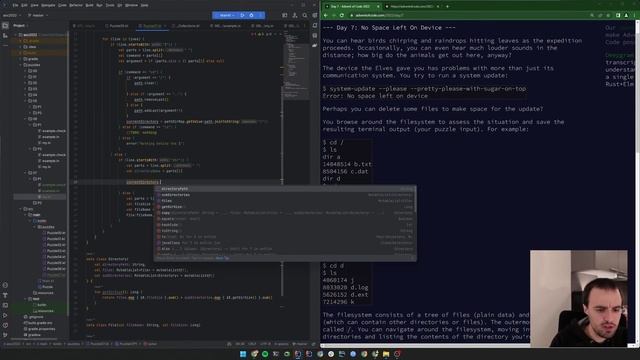The image size is (640, 360).
Task: Open the Project tool window icon
Action: pos(5,26)
